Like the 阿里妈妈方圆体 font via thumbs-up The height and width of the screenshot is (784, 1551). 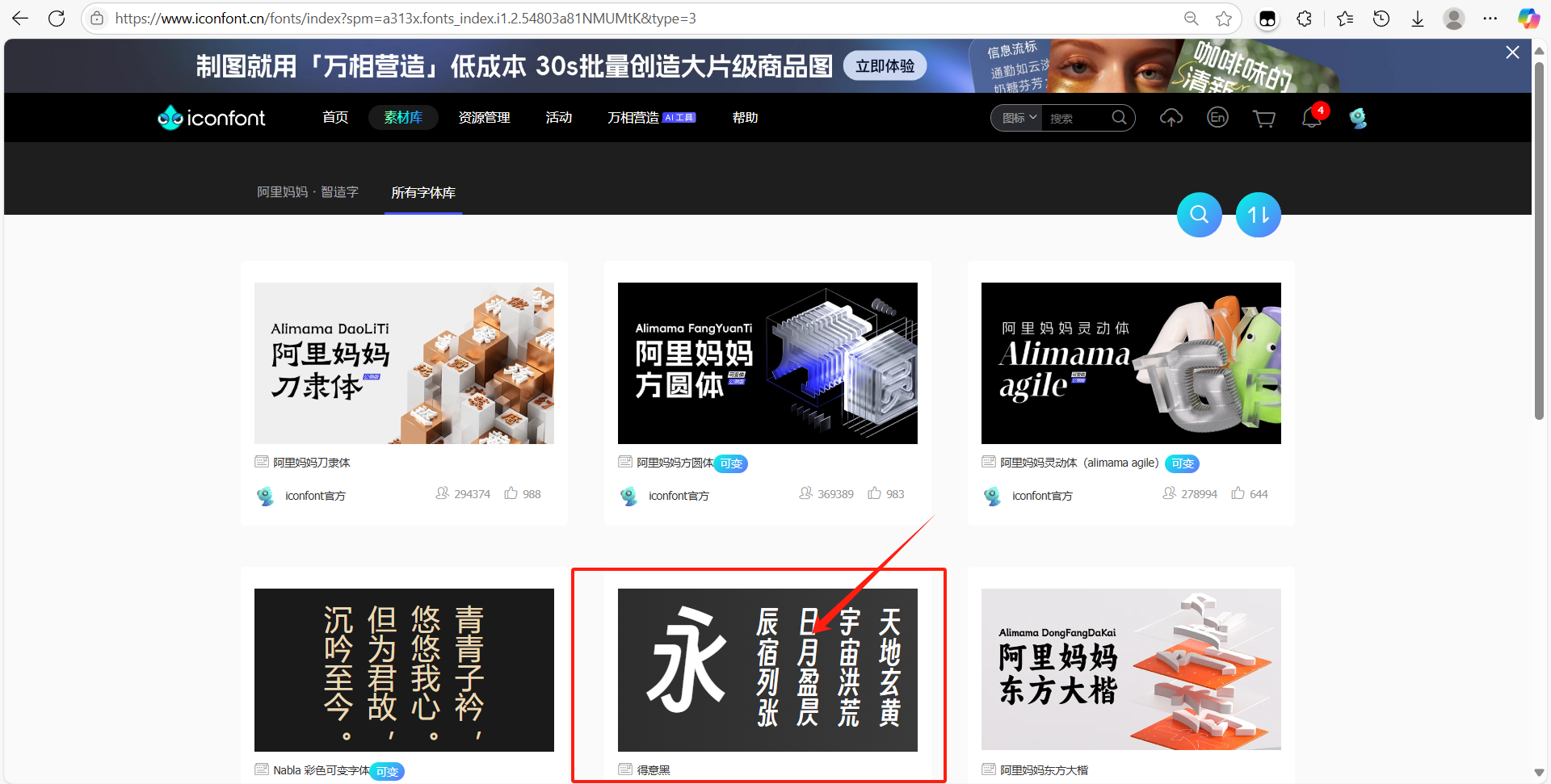874,493
